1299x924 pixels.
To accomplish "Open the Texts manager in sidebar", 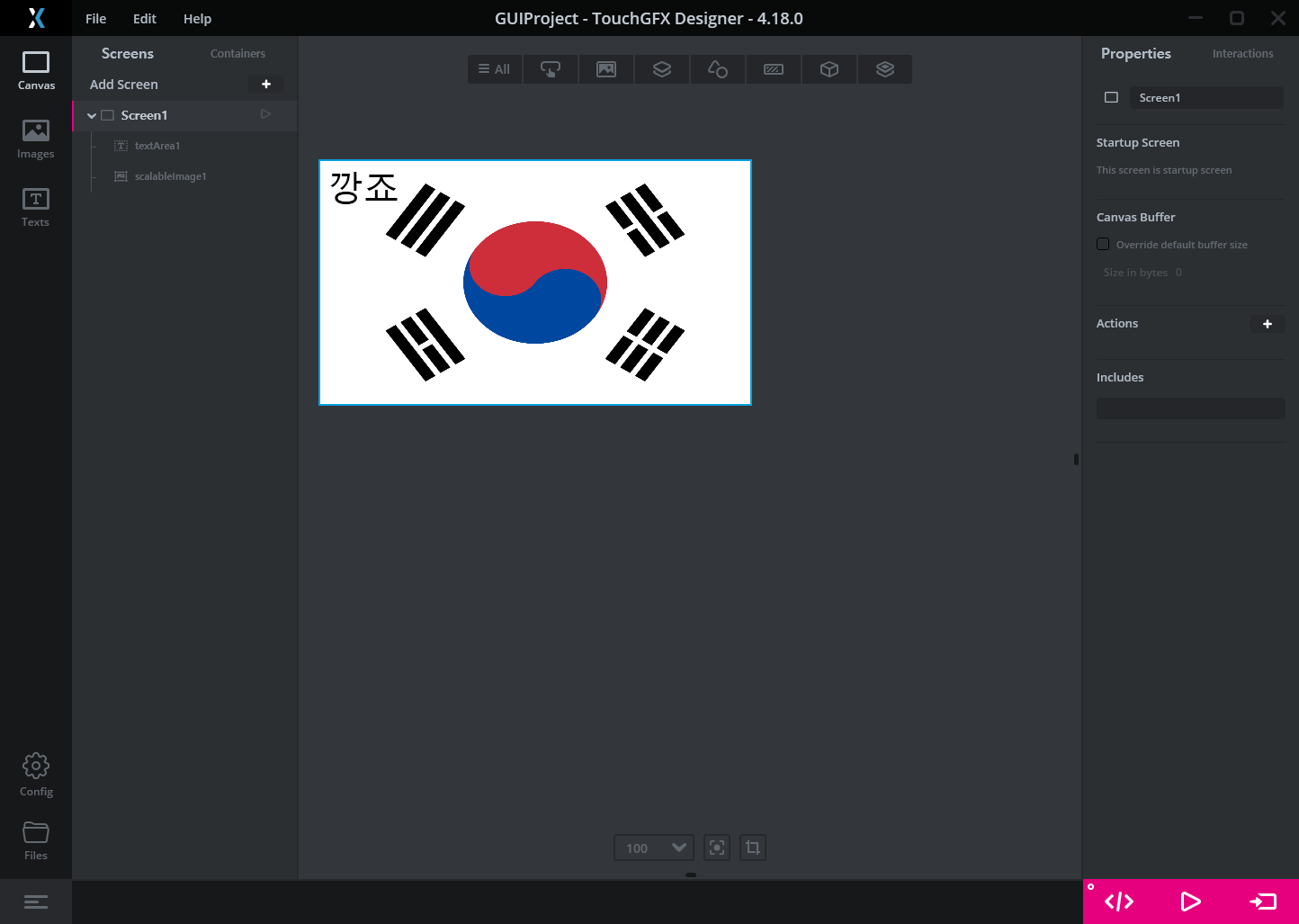I will pyautogui.click(x=36, y=208).
